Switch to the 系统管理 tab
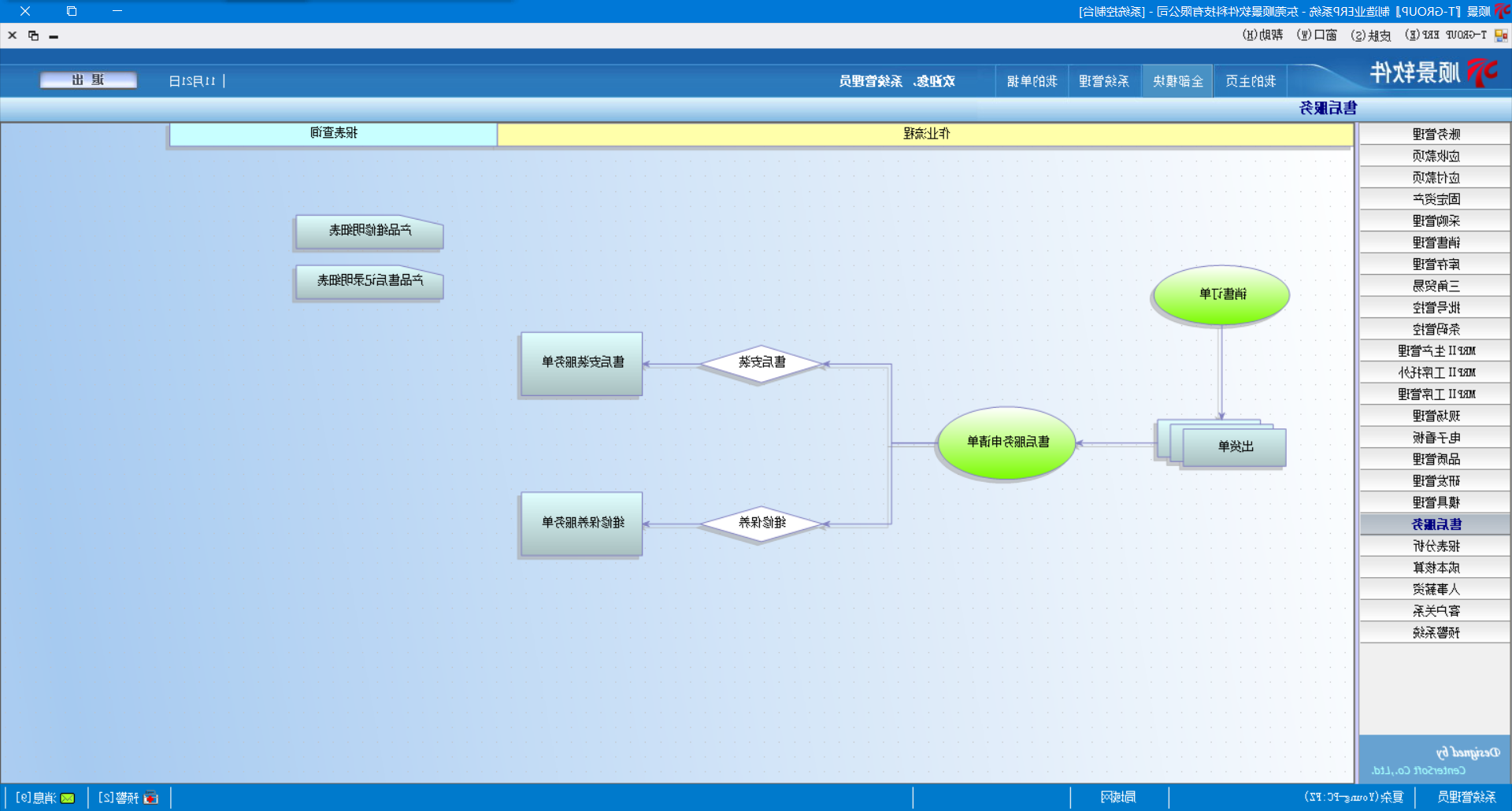The width and height of the screenshot is (1512, 811). point(1103,81)
